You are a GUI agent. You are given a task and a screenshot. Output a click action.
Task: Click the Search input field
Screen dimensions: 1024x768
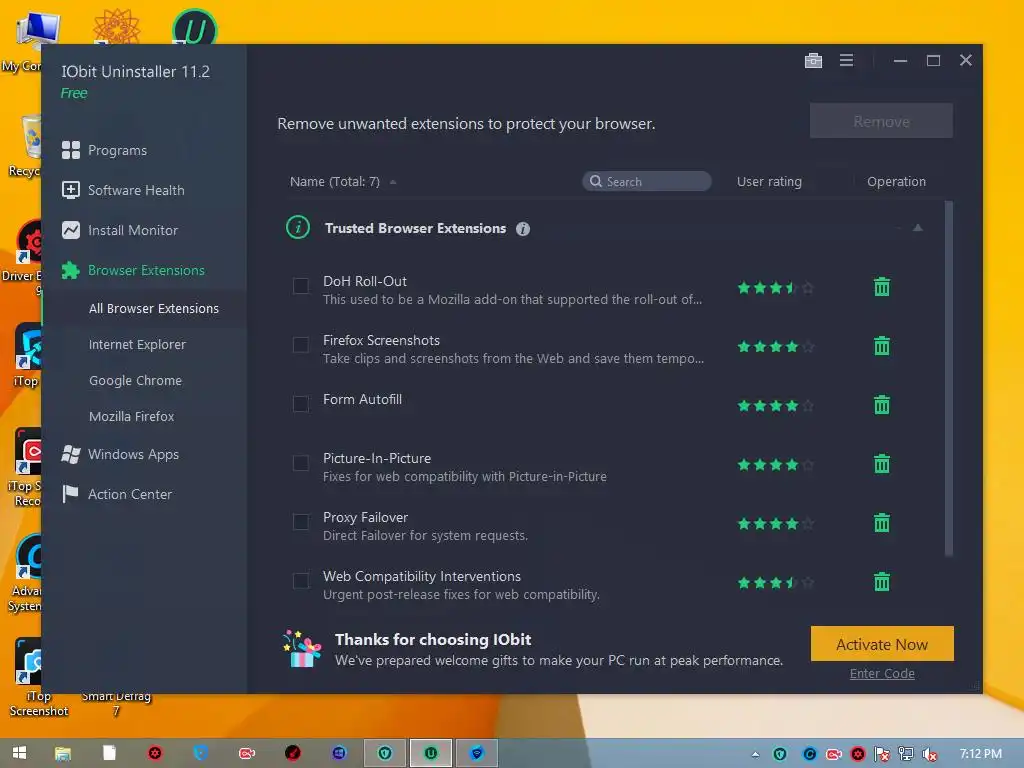pyautogui.click(x=647, y=181)
